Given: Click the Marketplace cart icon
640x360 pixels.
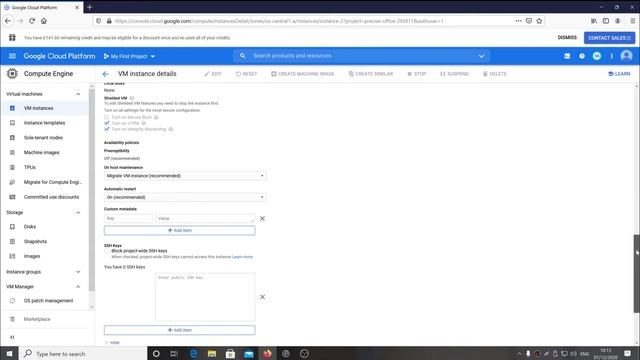Looking at the screenshot, I should [x=12, y=319].
